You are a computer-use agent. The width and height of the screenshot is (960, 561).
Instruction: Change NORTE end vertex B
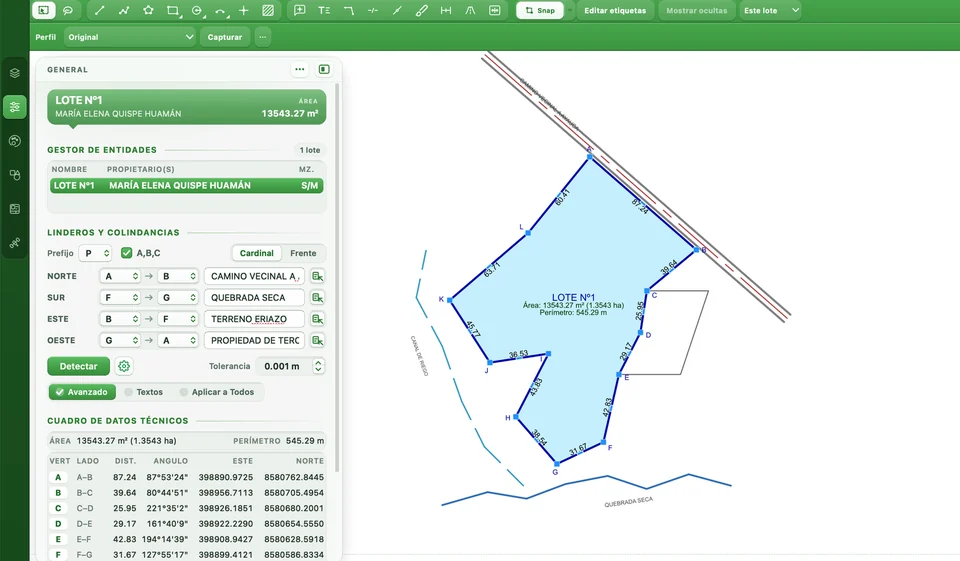(x=178, y=276)
